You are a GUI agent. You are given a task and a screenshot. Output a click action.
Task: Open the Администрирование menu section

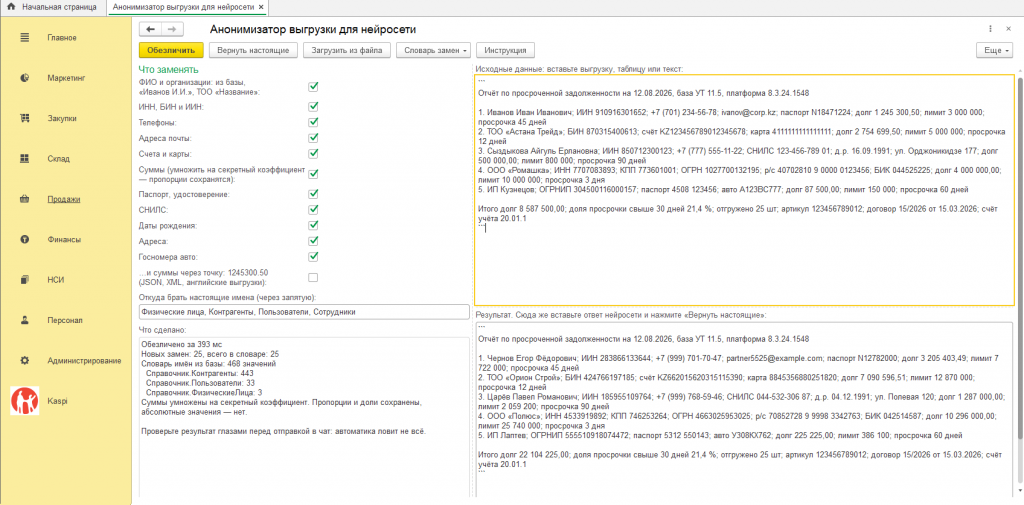[x=84, y=361]
